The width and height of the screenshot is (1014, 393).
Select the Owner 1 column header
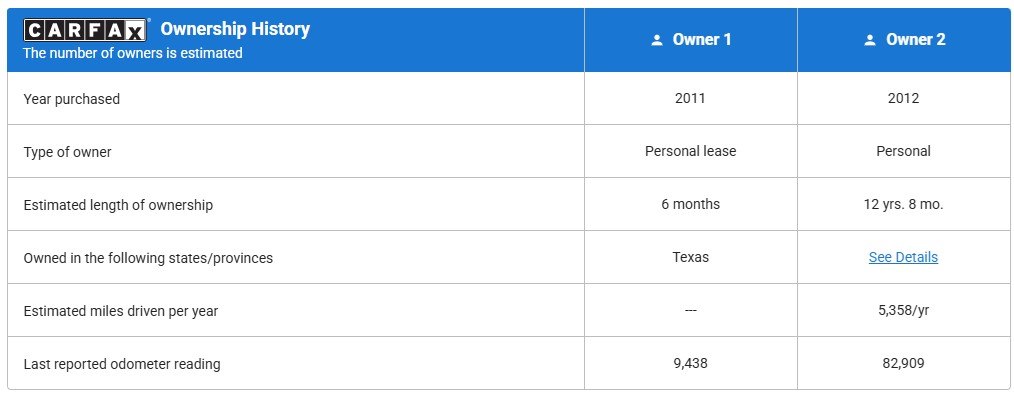(691, 40)
